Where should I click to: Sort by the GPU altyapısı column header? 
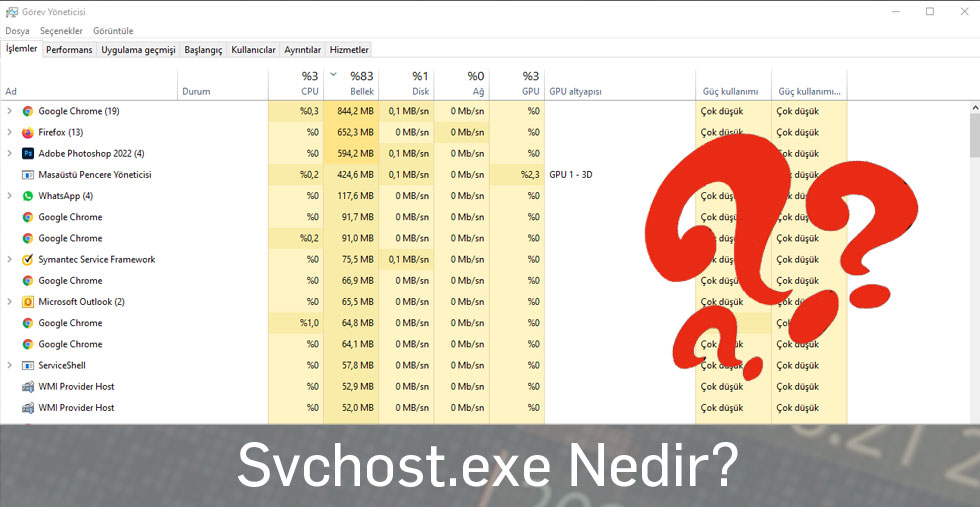click(x=620, y=84)
